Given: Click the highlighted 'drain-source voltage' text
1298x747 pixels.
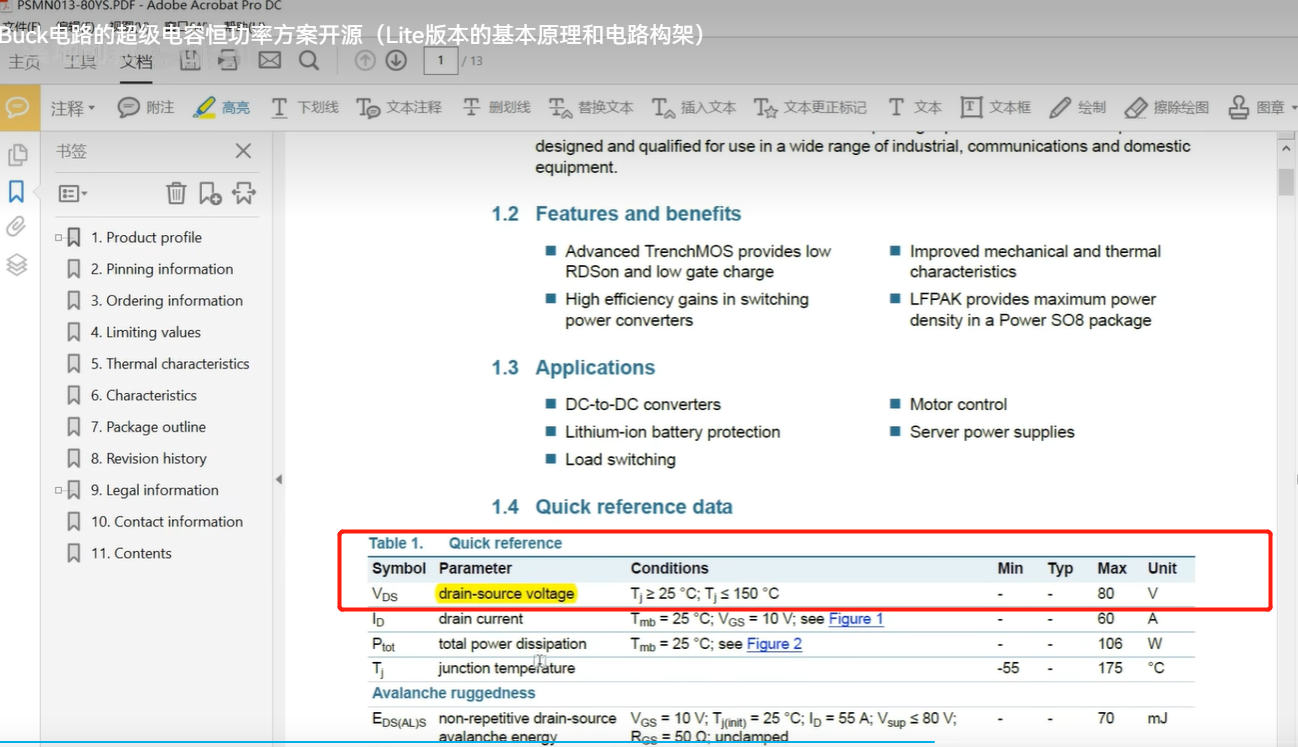Looking at the screenshot, I should click(x=507, y=593).
